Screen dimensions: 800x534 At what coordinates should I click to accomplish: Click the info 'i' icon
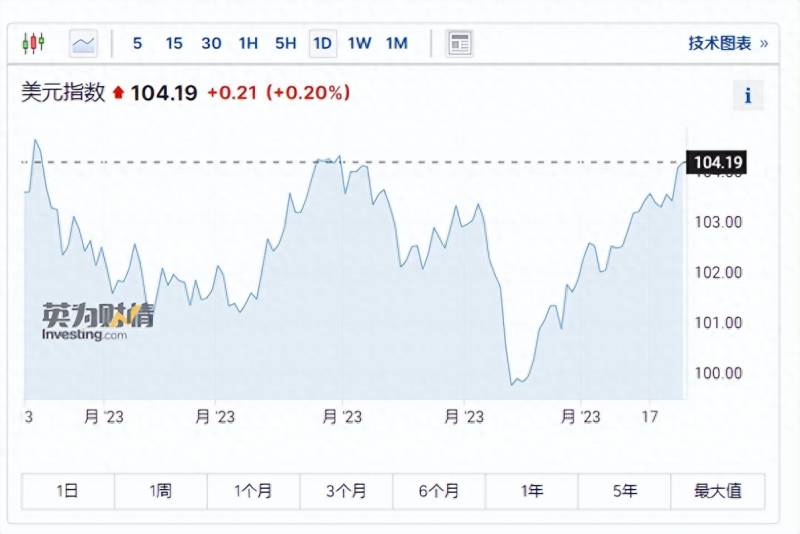coord(747,96)
